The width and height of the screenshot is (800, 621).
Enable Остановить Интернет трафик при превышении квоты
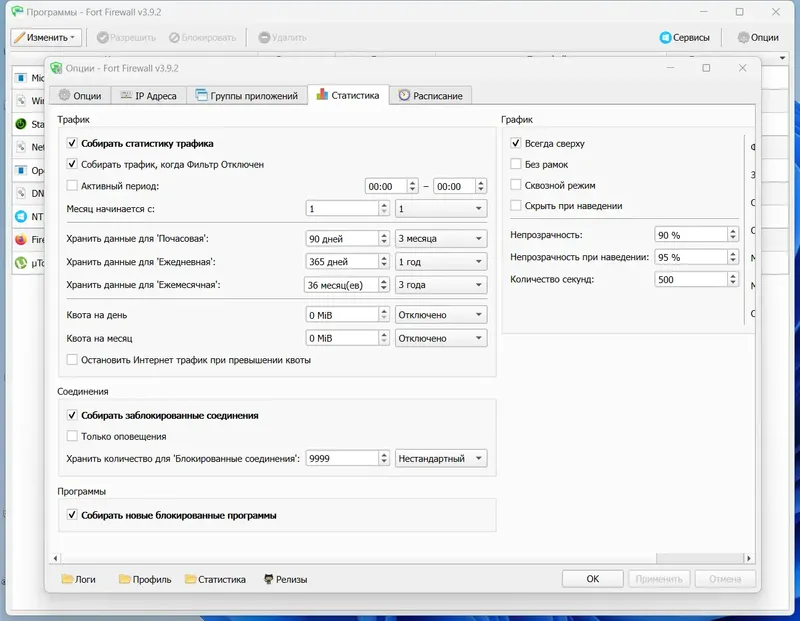tap(72, 360)
